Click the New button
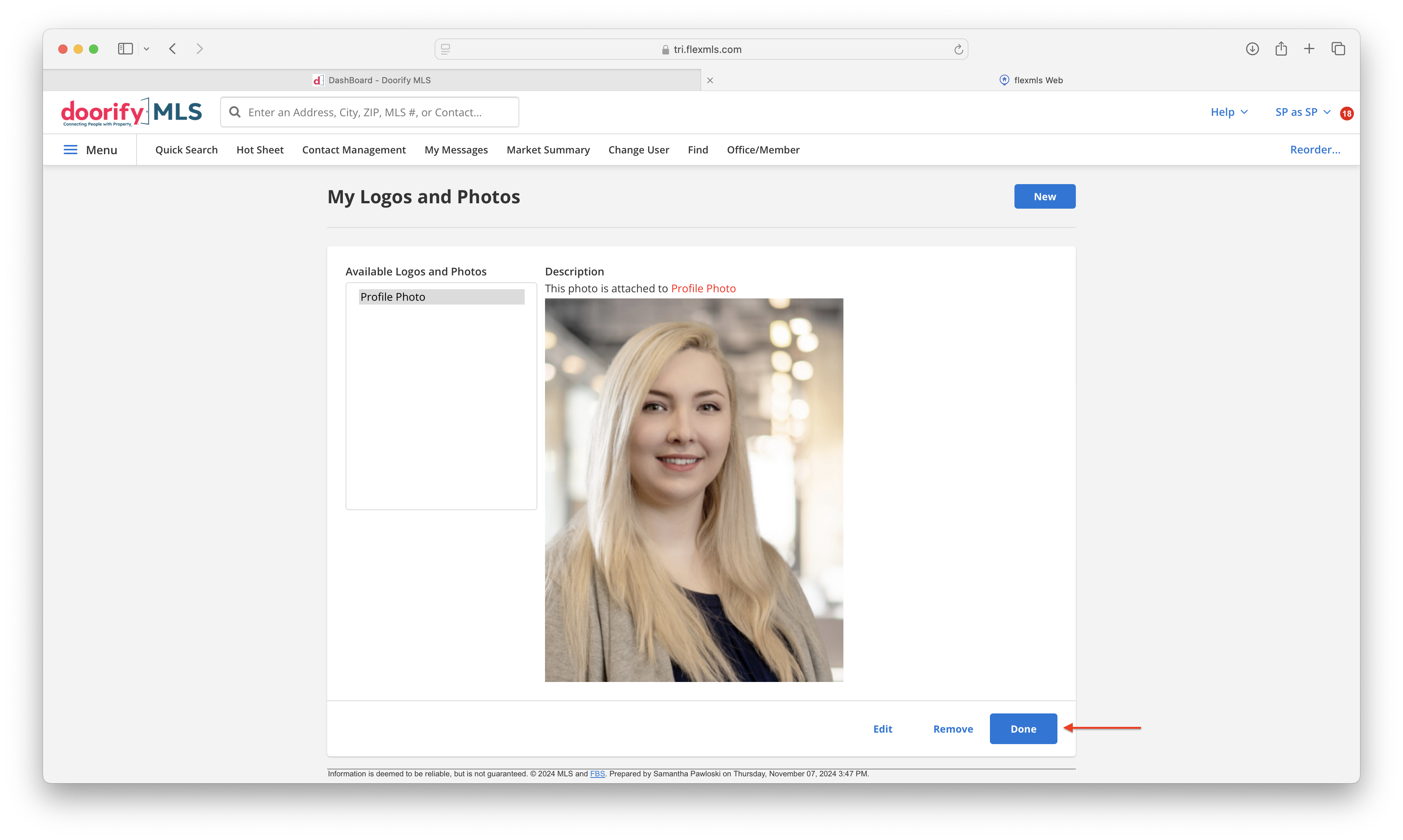Viewport: 1403px width, 840px height. pos(1044,196)
